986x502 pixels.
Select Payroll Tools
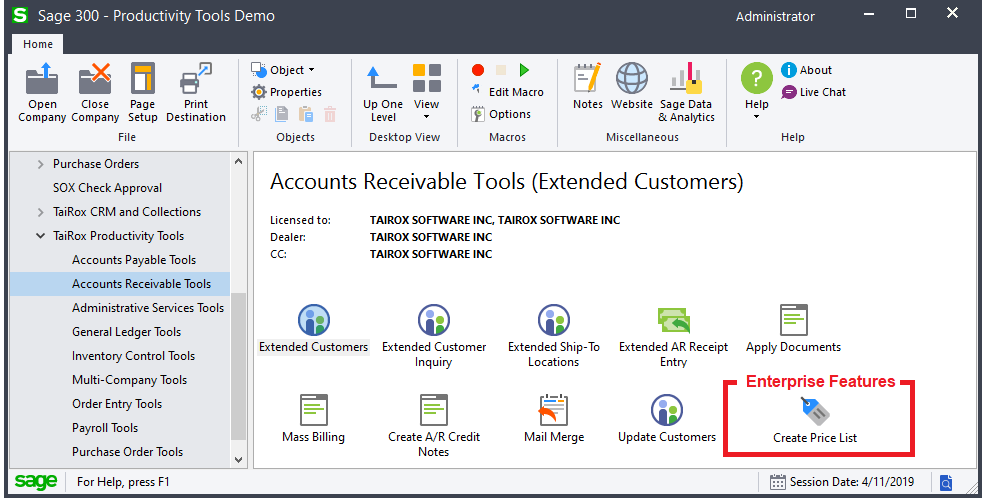[105, 427]
